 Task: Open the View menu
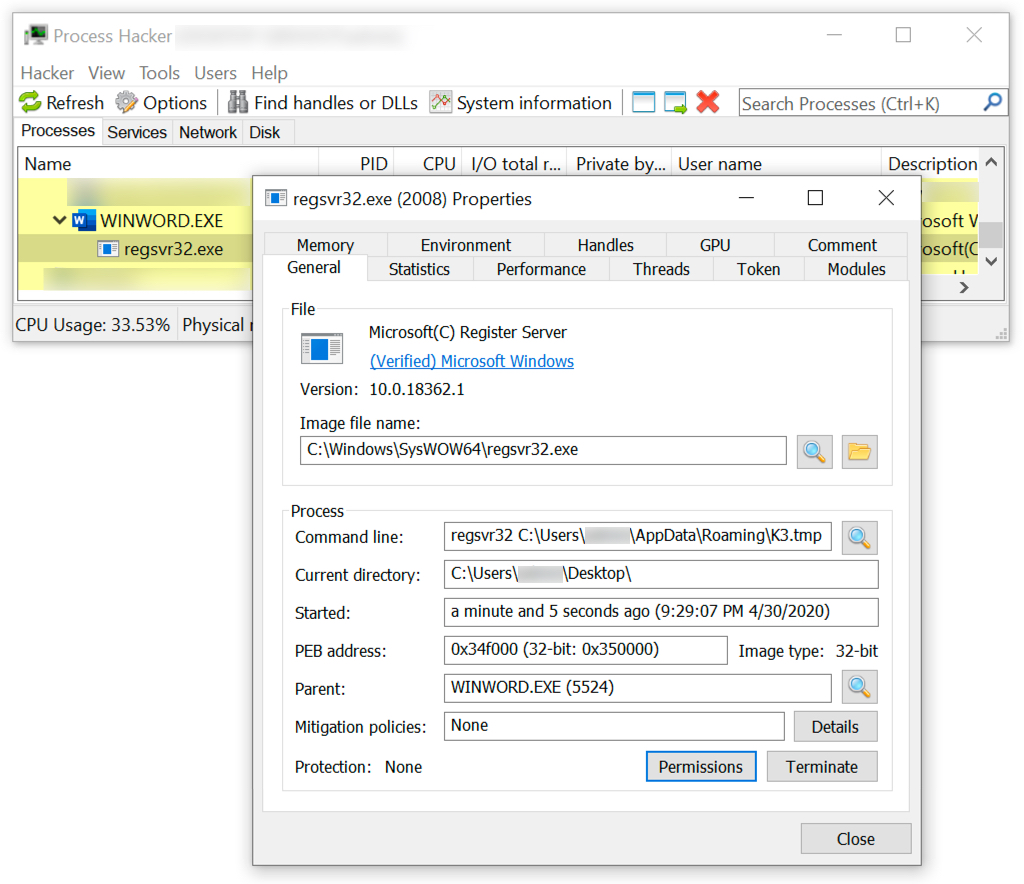point(106,72)
